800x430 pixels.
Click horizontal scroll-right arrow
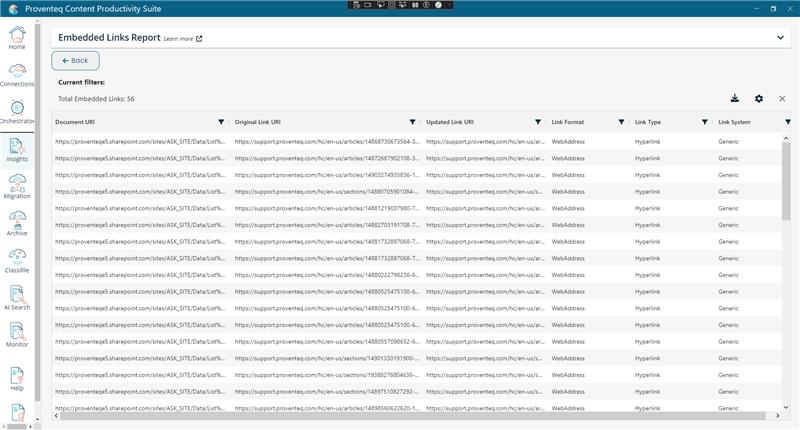click(778, 416)
